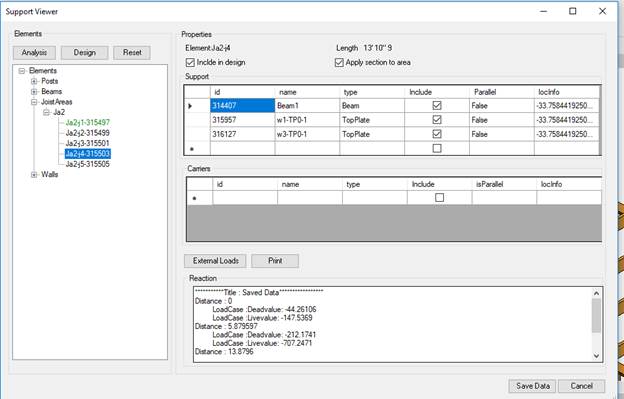This screenshot has width=624, height=399.
Task: Click Save Data button
Action: (x=532, y=386)
